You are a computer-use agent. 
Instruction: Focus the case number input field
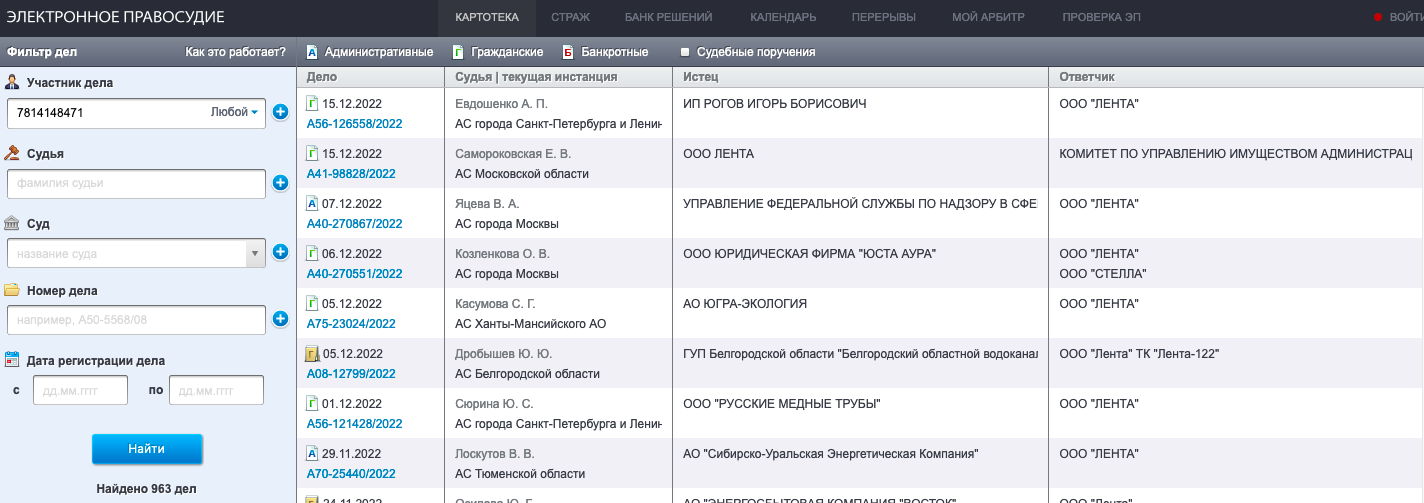pyautogui.click(x=136, y=321)
